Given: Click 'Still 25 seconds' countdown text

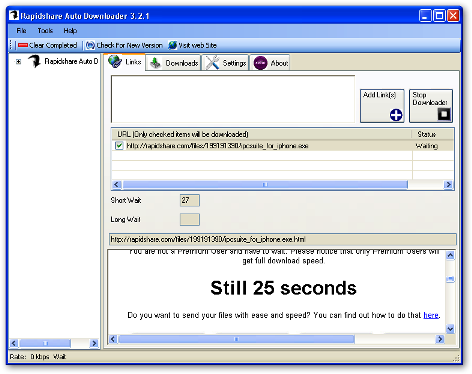Looking at the screenshot, I should 283,288.
